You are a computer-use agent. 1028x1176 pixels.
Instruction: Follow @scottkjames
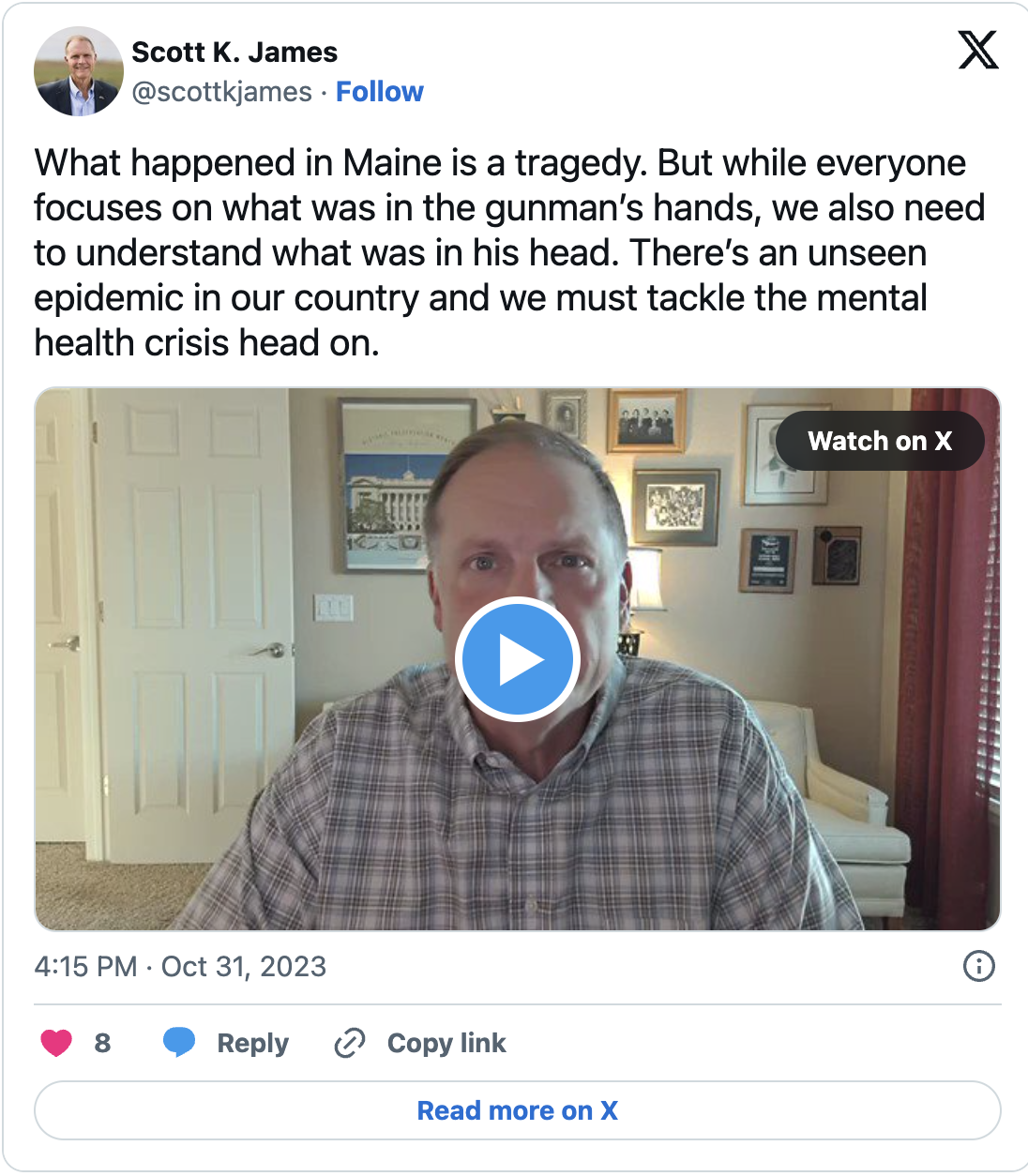pyautogui.click(x=379, y=92)
